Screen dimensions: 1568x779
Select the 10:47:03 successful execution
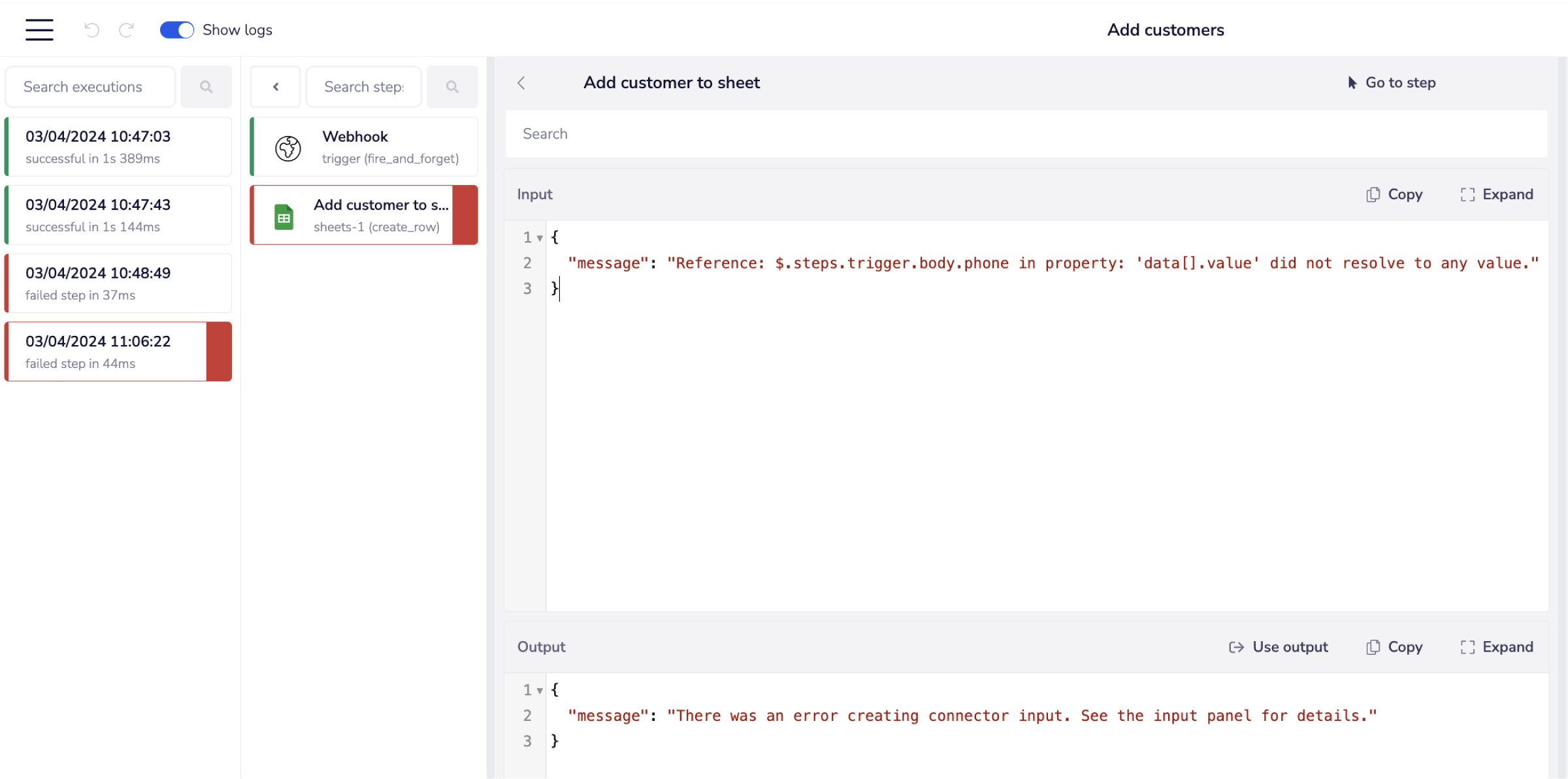(118, 147)
